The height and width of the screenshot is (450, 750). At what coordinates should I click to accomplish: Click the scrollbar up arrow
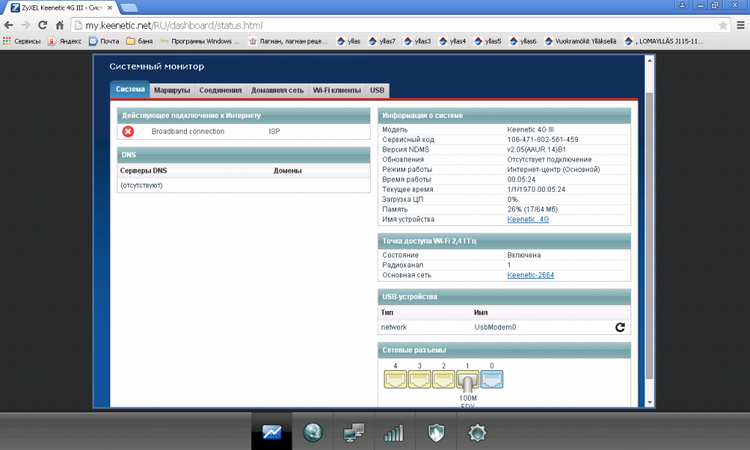649,61
